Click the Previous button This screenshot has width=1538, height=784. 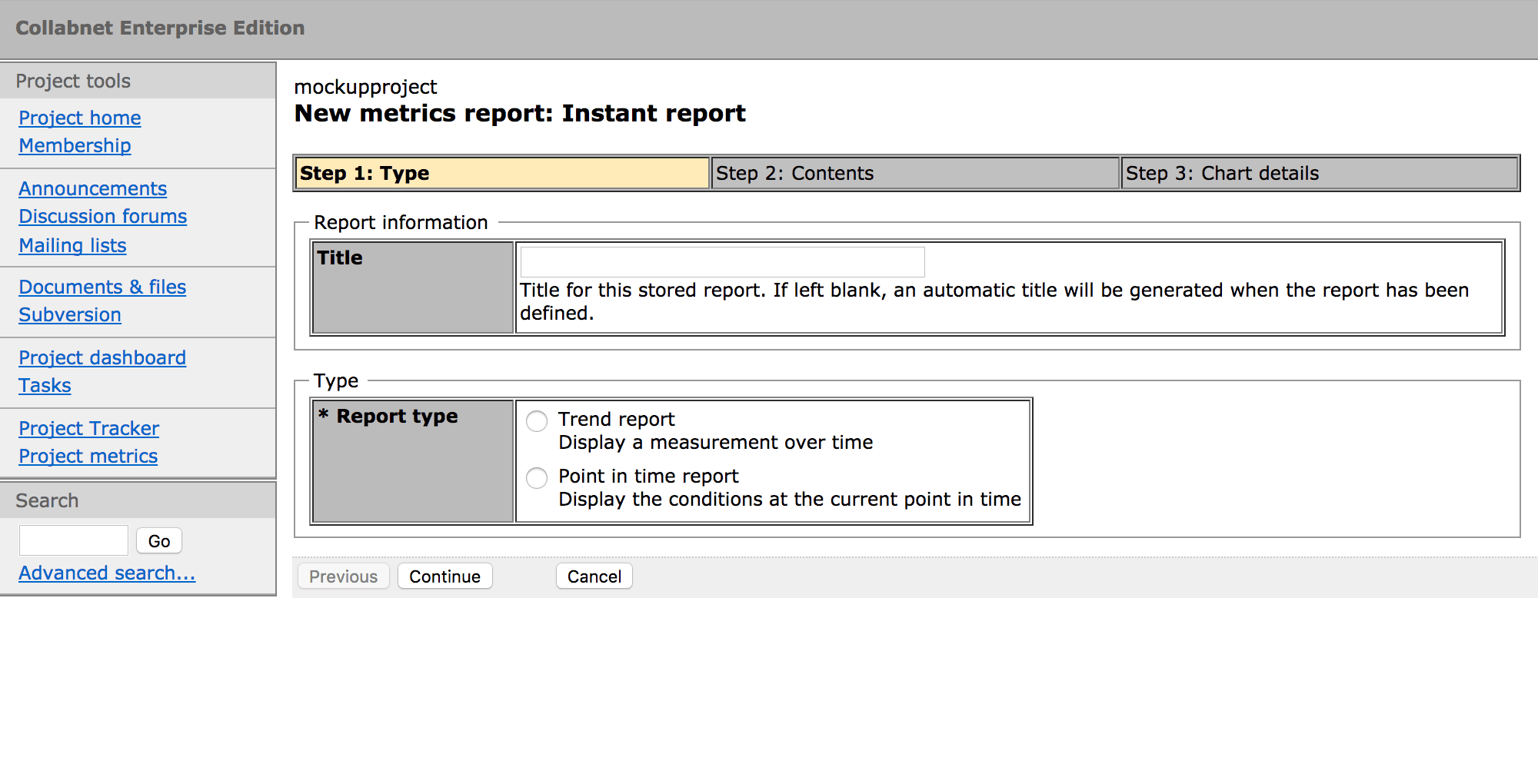pyautogui.click(x=343, y=576)
